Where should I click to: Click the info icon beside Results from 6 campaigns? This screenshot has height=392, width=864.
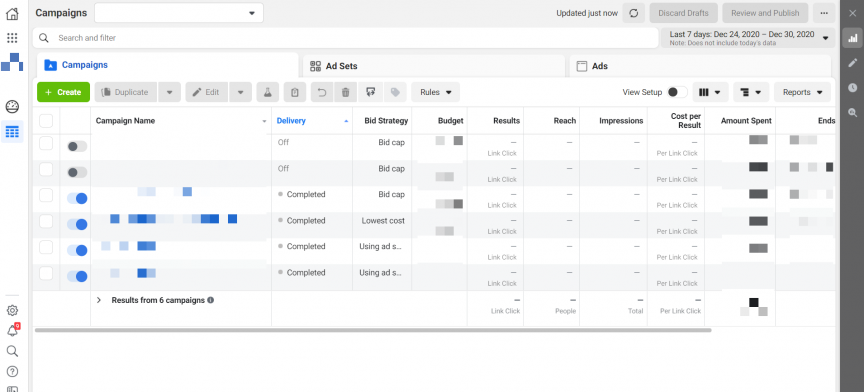[x=210, y=300]
